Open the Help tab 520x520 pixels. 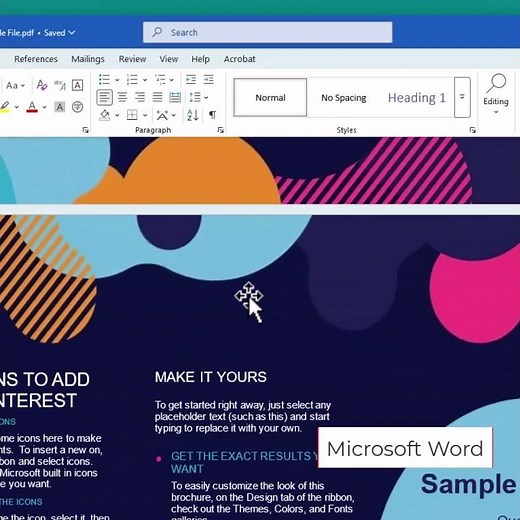(x=200, y=59)
